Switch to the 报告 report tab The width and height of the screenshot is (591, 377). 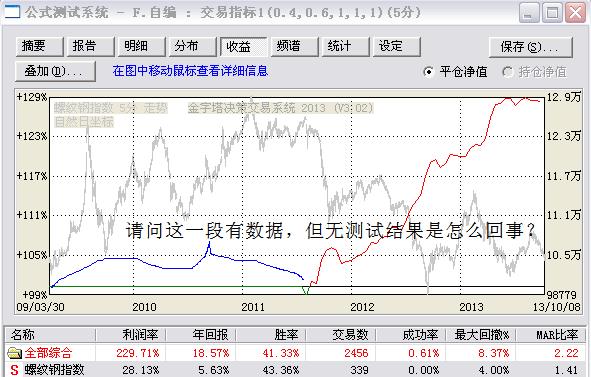click(x=90, y=46)
